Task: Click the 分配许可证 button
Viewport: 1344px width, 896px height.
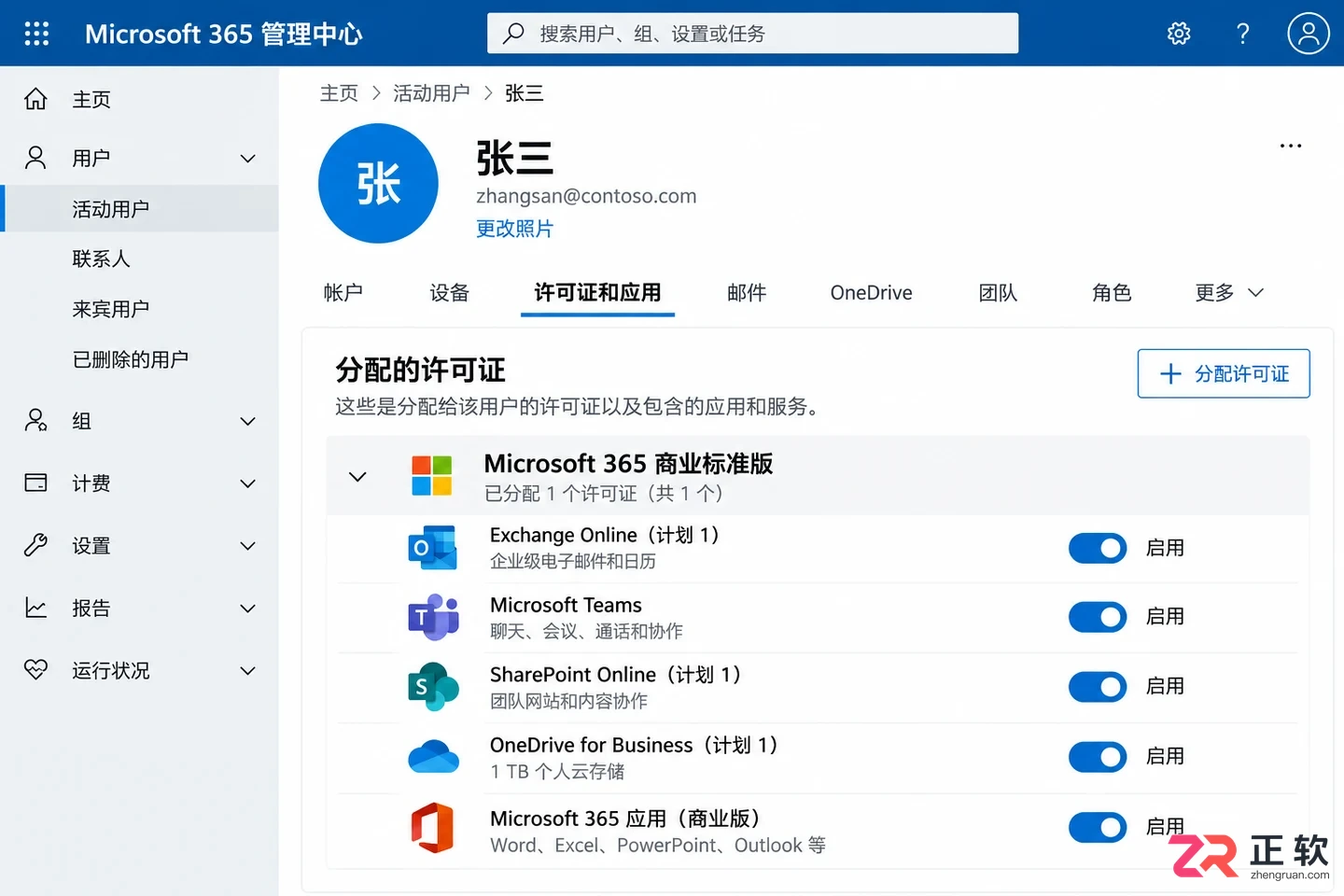Action: 1224,373
